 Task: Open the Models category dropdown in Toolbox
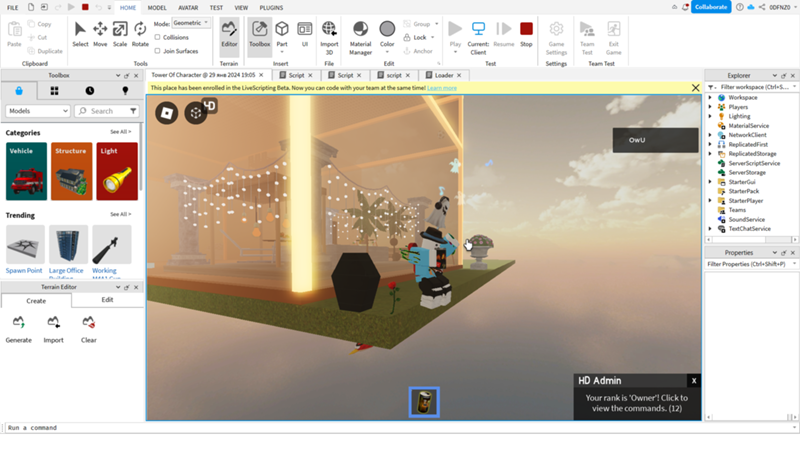pos(37,111)
